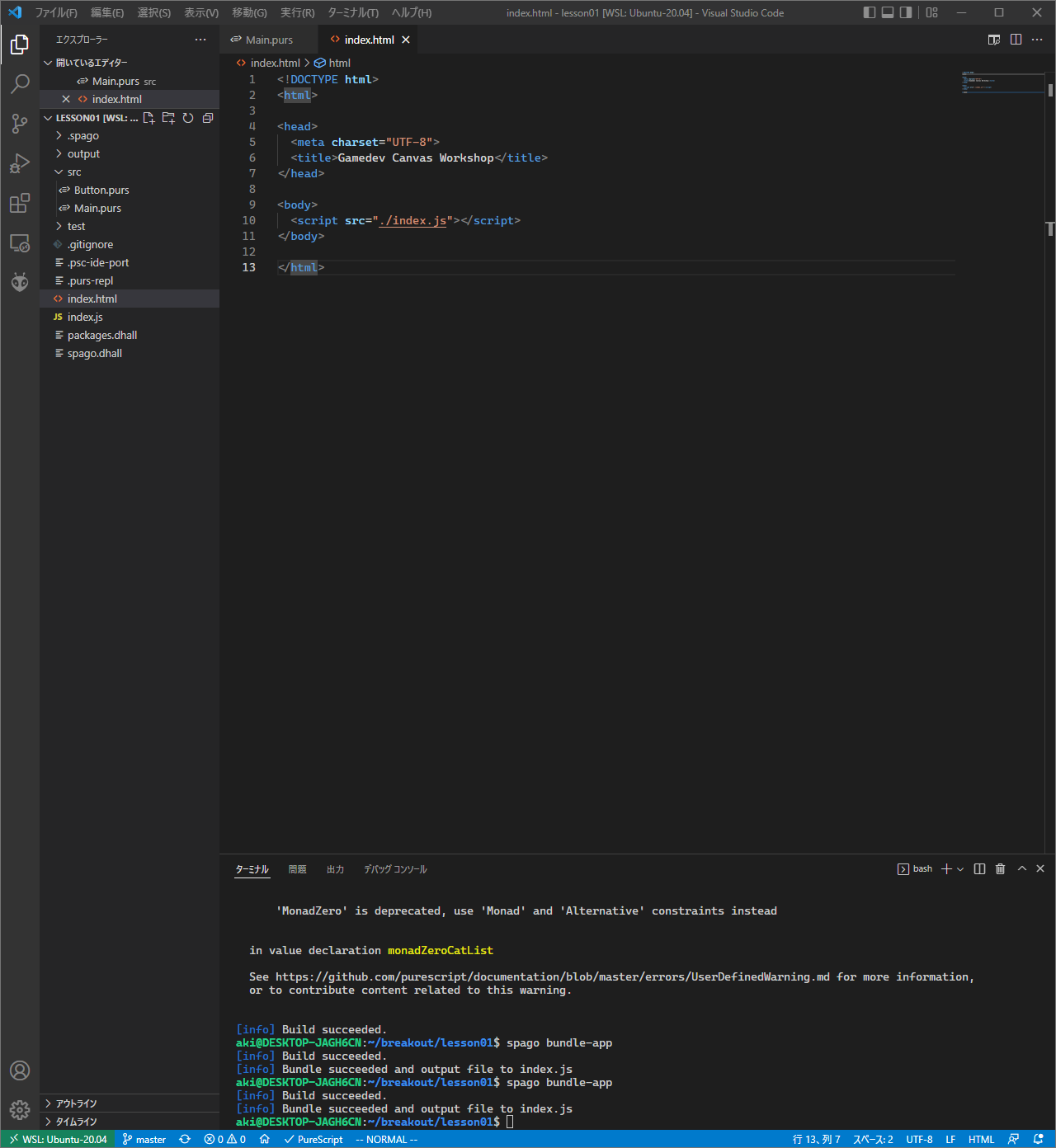Image resolution: width=1056 pixels, height=1148 pixels.
Task: Open preview to the side icon
Action: [994, 40]
